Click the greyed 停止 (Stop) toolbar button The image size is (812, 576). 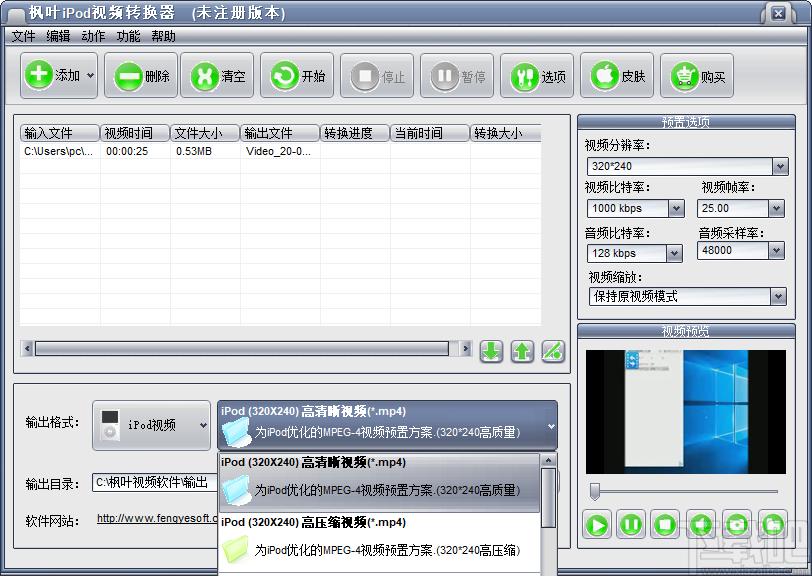[376, 76]
